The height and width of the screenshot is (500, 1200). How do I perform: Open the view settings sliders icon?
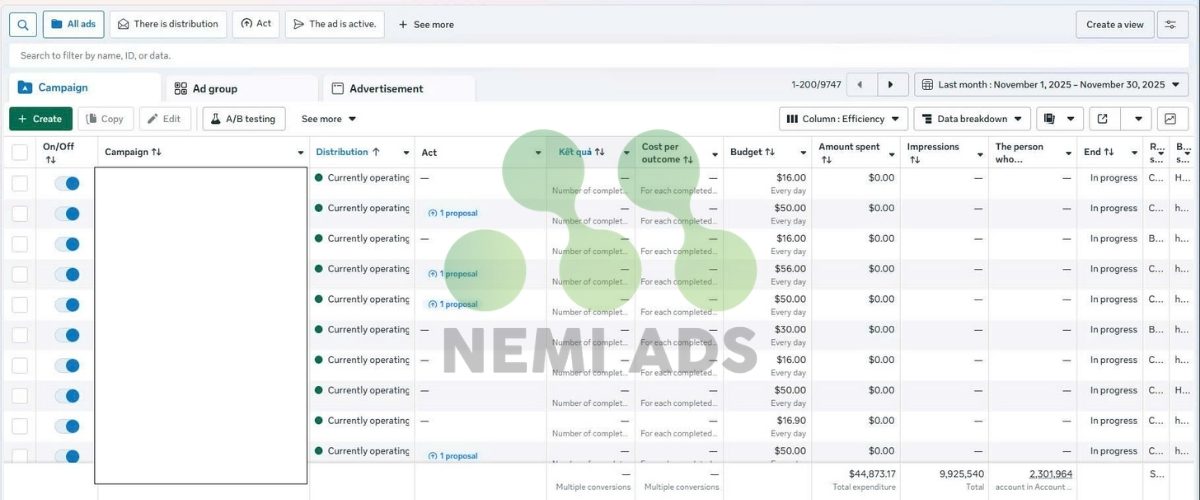tap(1172, 24)
